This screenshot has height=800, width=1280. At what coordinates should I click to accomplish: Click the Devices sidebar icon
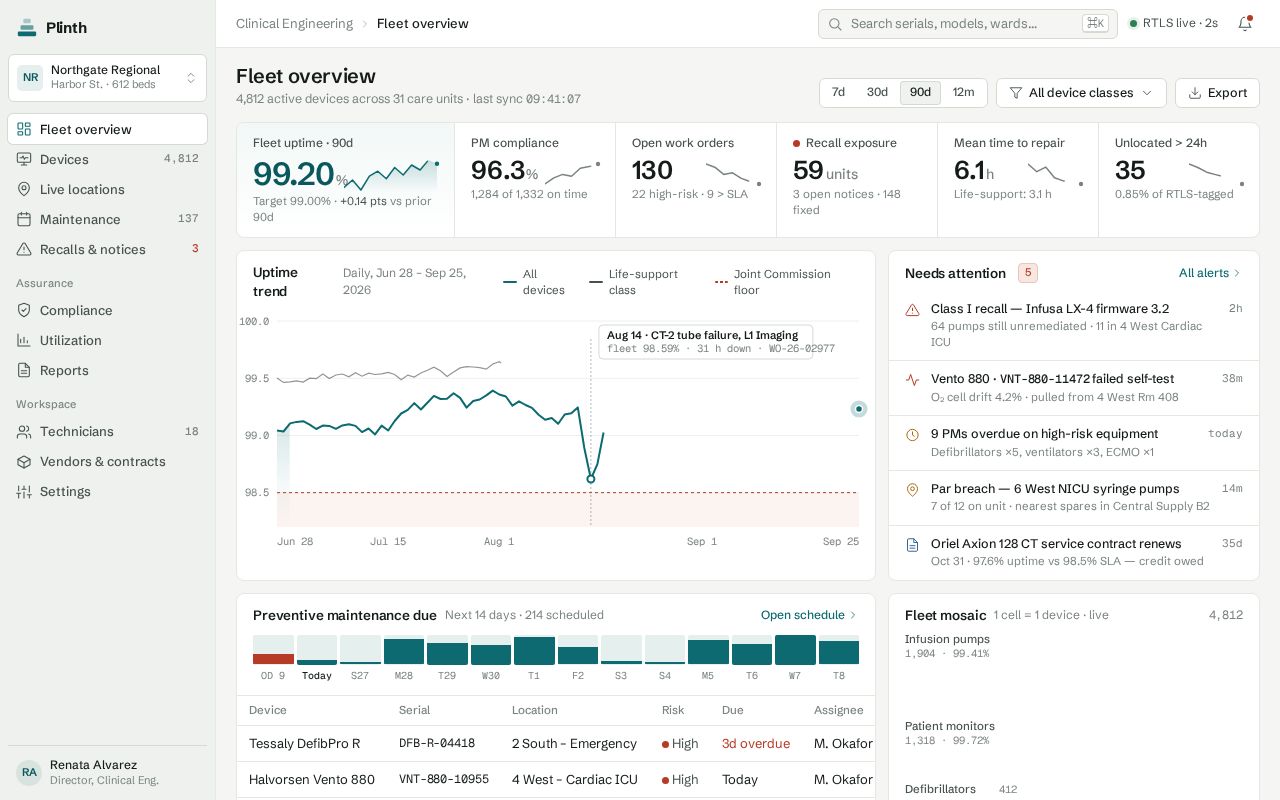coord(24,160)
